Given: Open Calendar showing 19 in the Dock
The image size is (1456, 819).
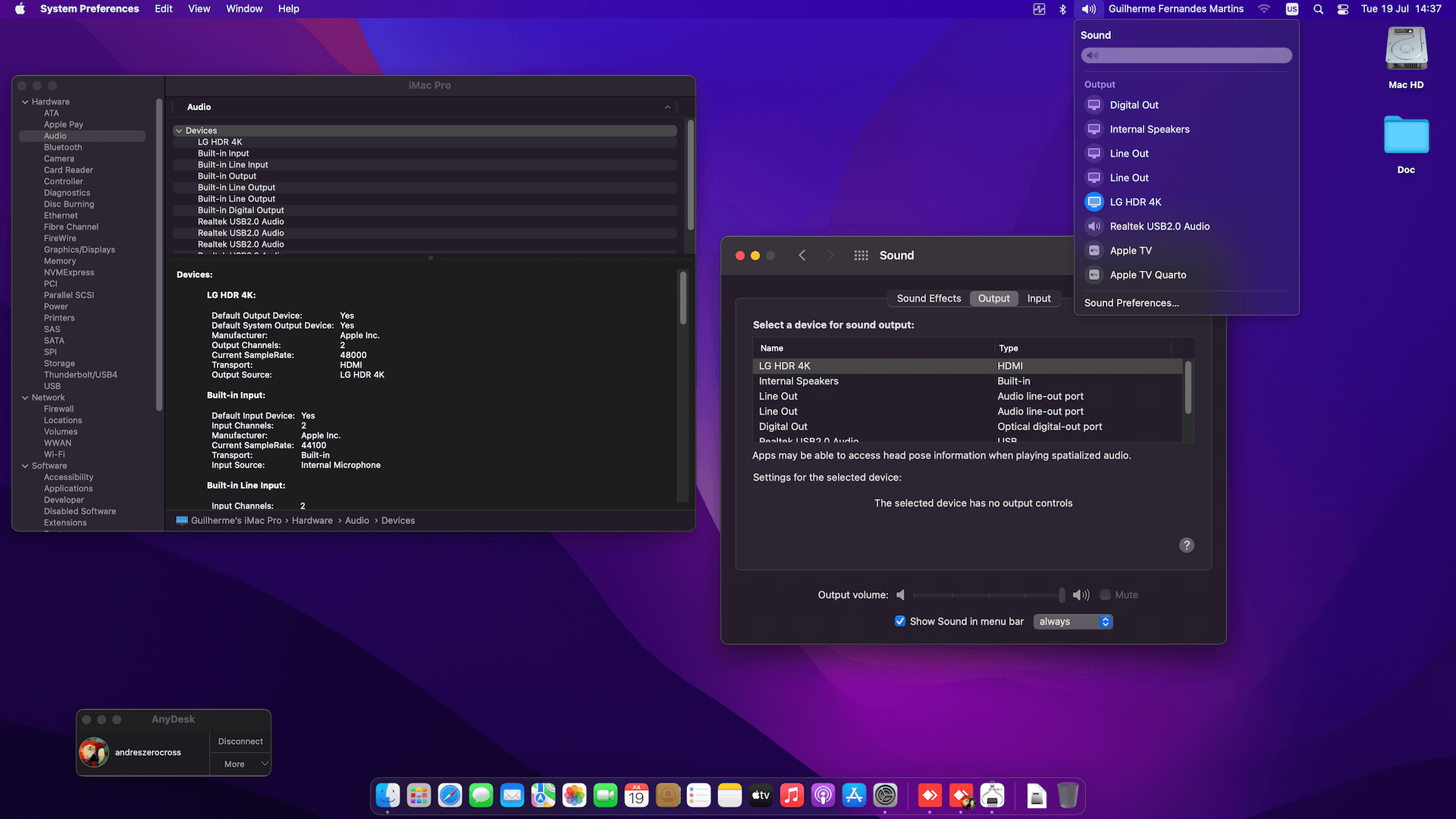Looking at the screenshot, I should tap(636, 795).
